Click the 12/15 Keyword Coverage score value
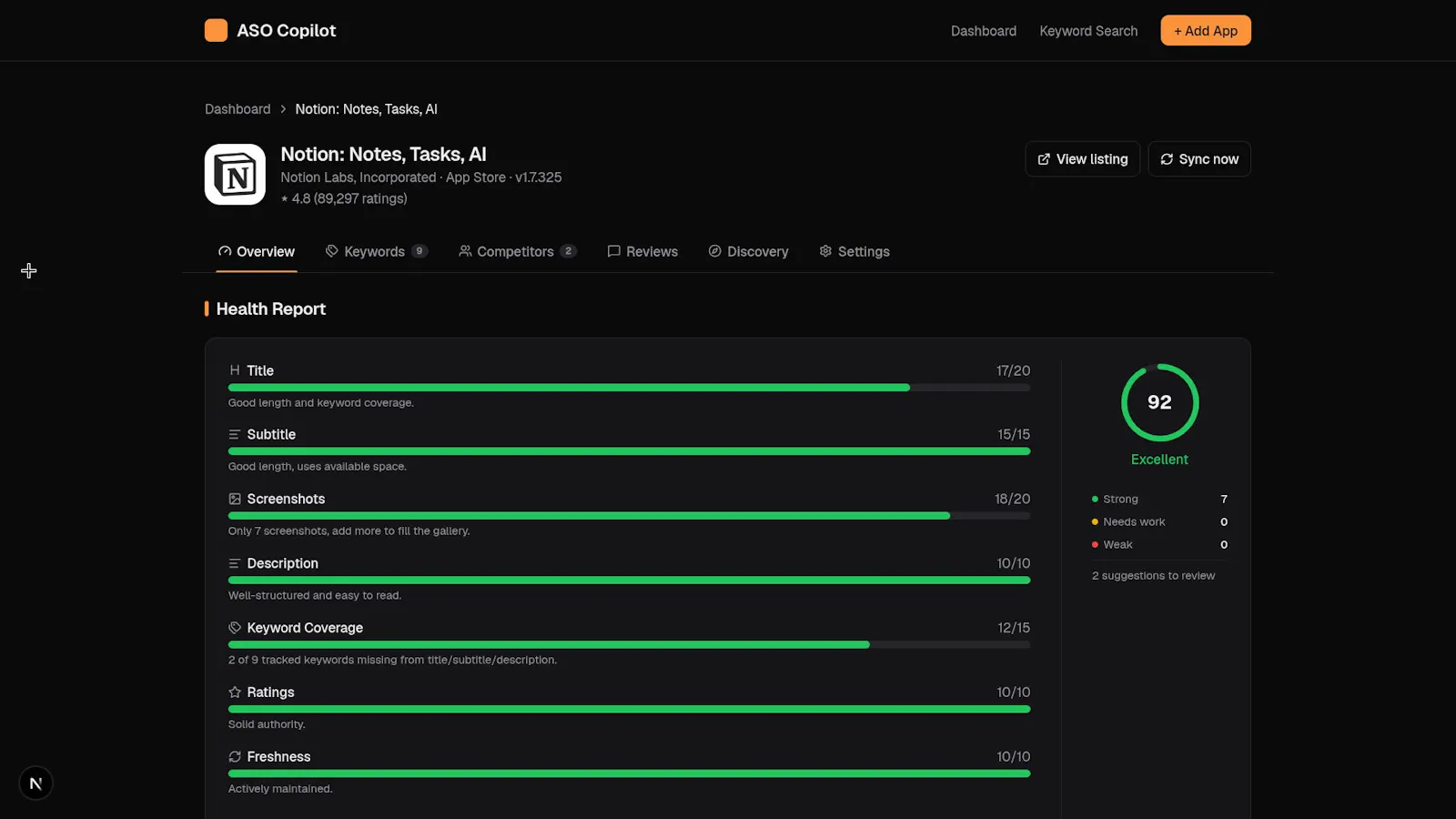 point(1014,628)
